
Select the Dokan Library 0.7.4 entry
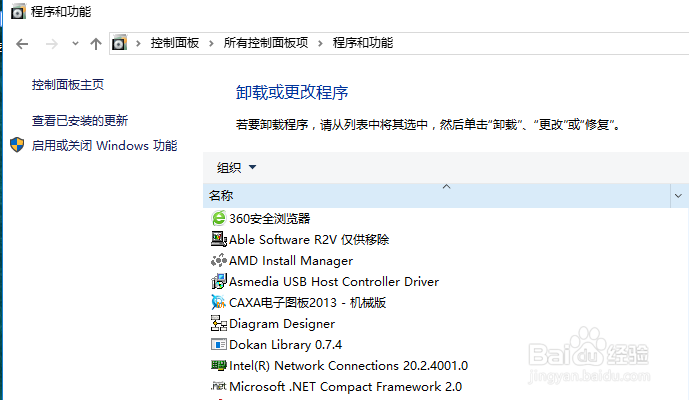(x=286, y=345)
